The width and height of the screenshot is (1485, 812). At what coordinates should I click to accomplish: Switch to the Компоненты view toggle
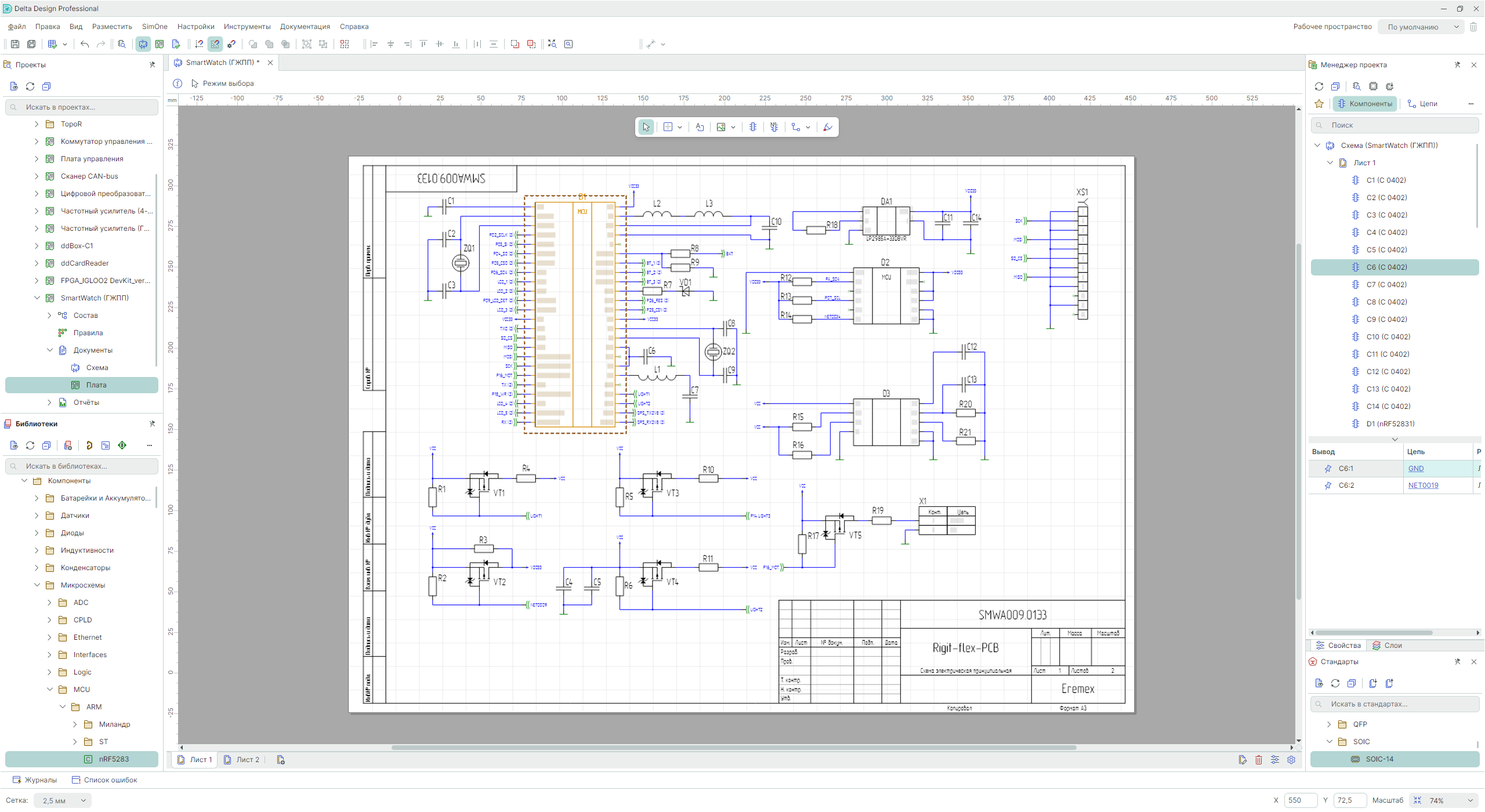[x=1364, y=104]
